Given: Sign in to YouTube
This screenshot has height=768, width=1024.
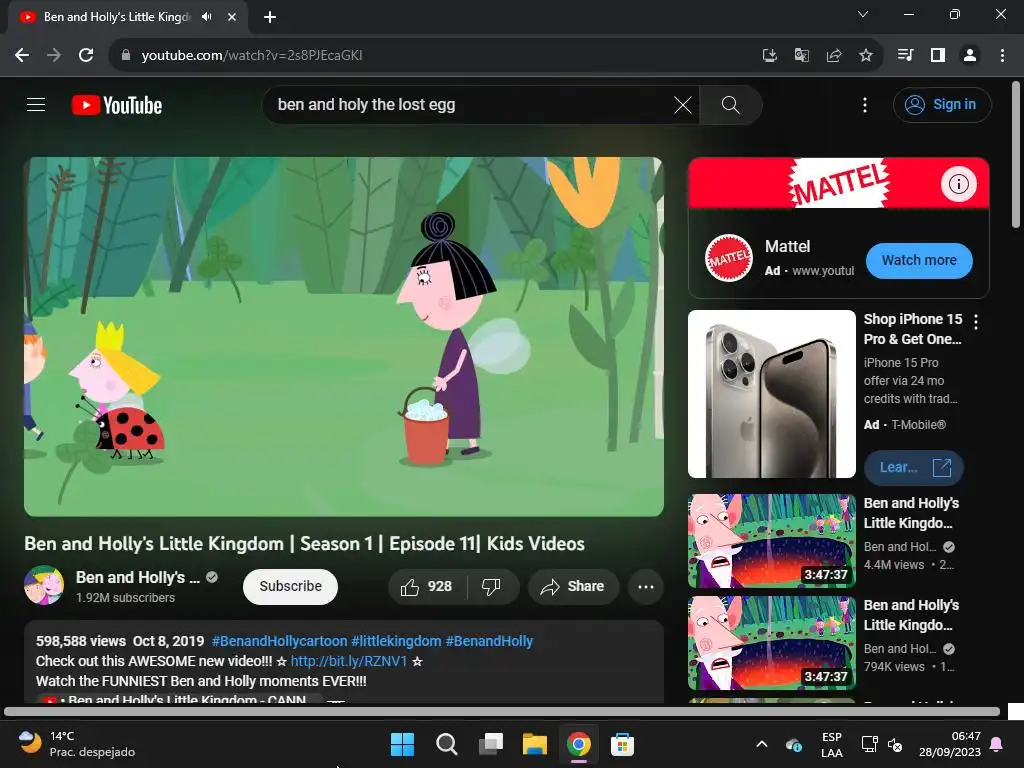Looking at the screenshot, I should pos(942,104).
